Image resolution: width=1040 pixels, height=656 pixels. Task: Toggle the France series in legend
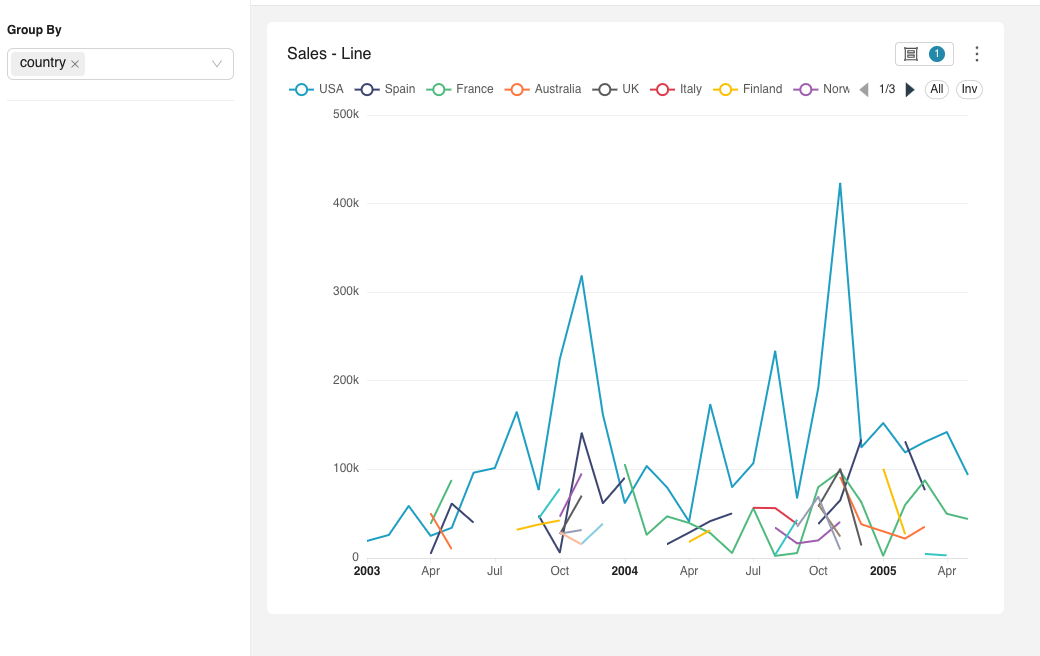461,89
